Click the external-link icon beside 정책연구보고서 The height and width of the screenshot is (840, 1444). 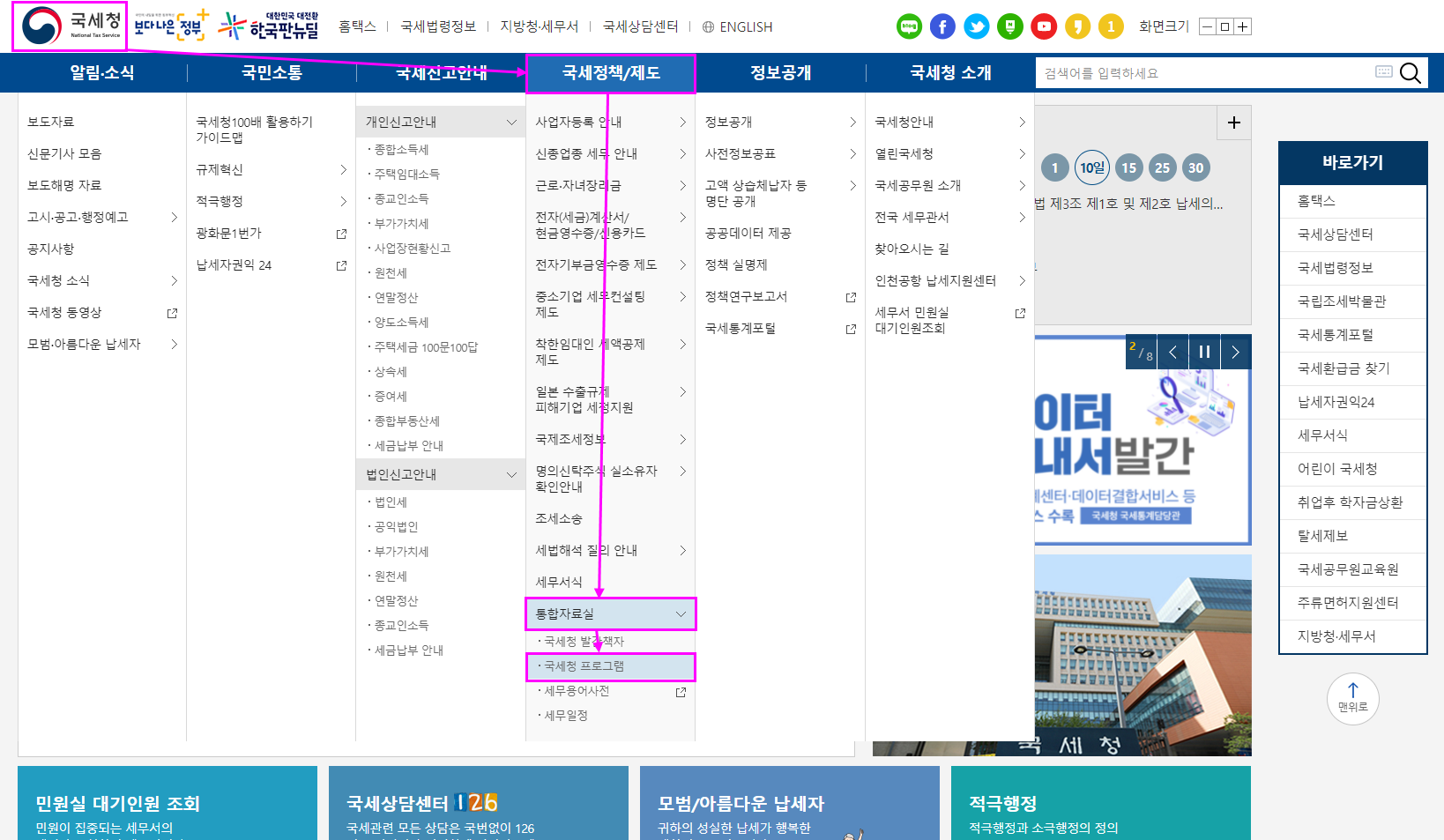click(851, 297)
